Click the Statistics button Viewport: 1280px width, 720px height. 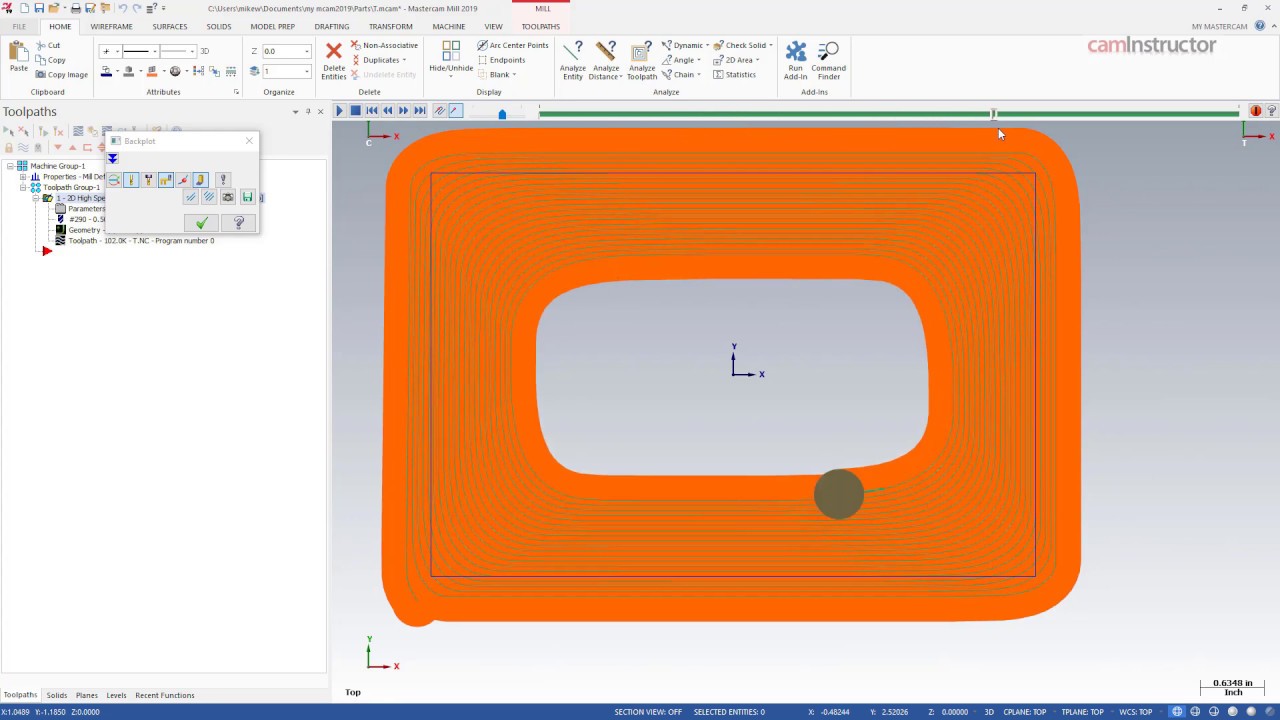coord(734,74)
